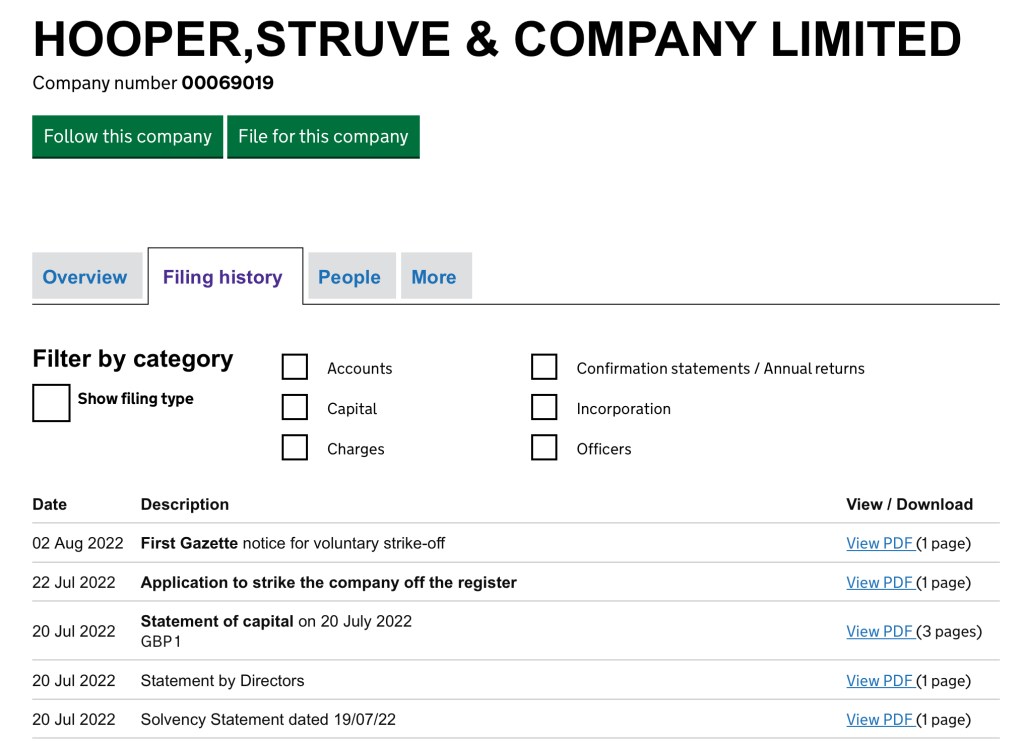Select the Filing history tab
The height and width of the screenshot is (741, 1024).
point(223,277)
